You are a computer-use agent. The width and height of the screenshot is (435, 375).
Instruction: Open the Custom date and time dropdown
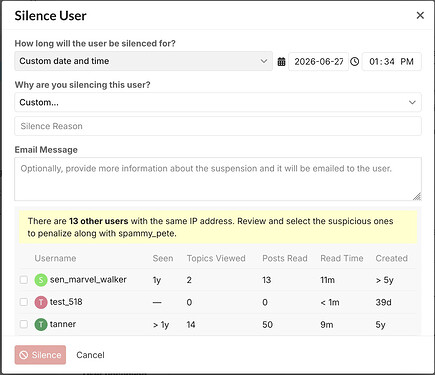[144, 61]
